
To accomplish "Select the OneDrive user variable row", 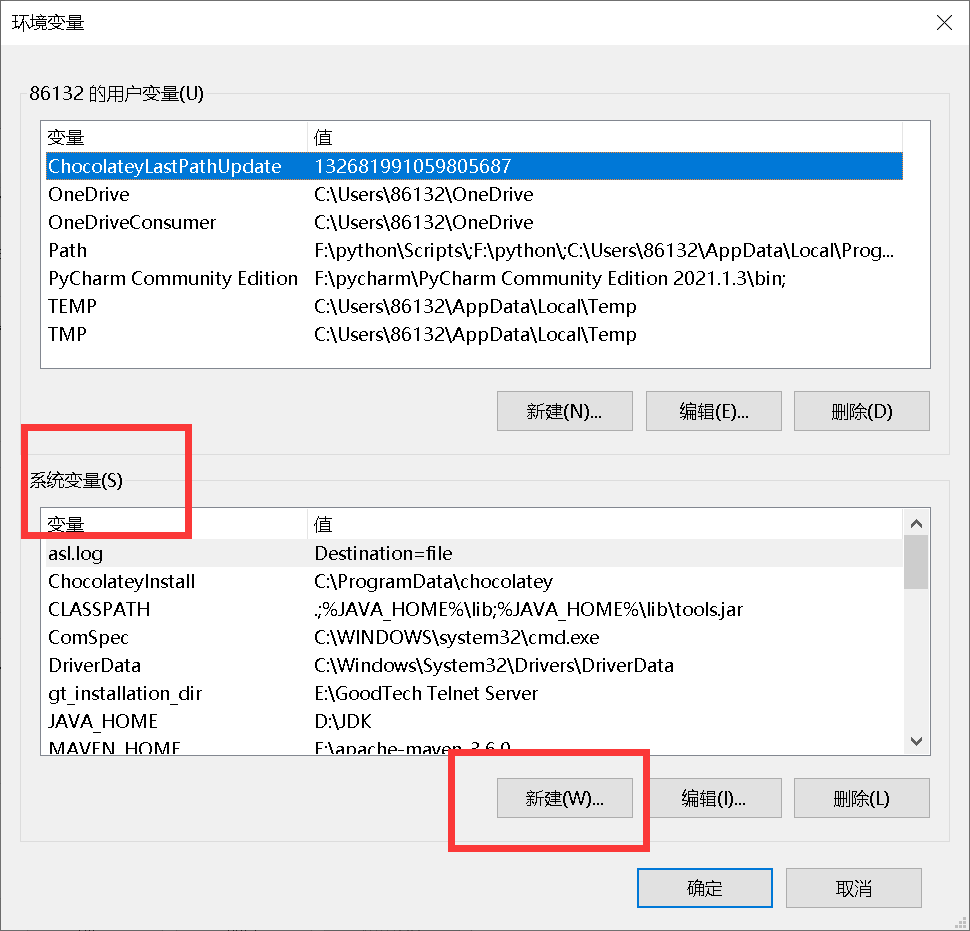I will 474,194.
